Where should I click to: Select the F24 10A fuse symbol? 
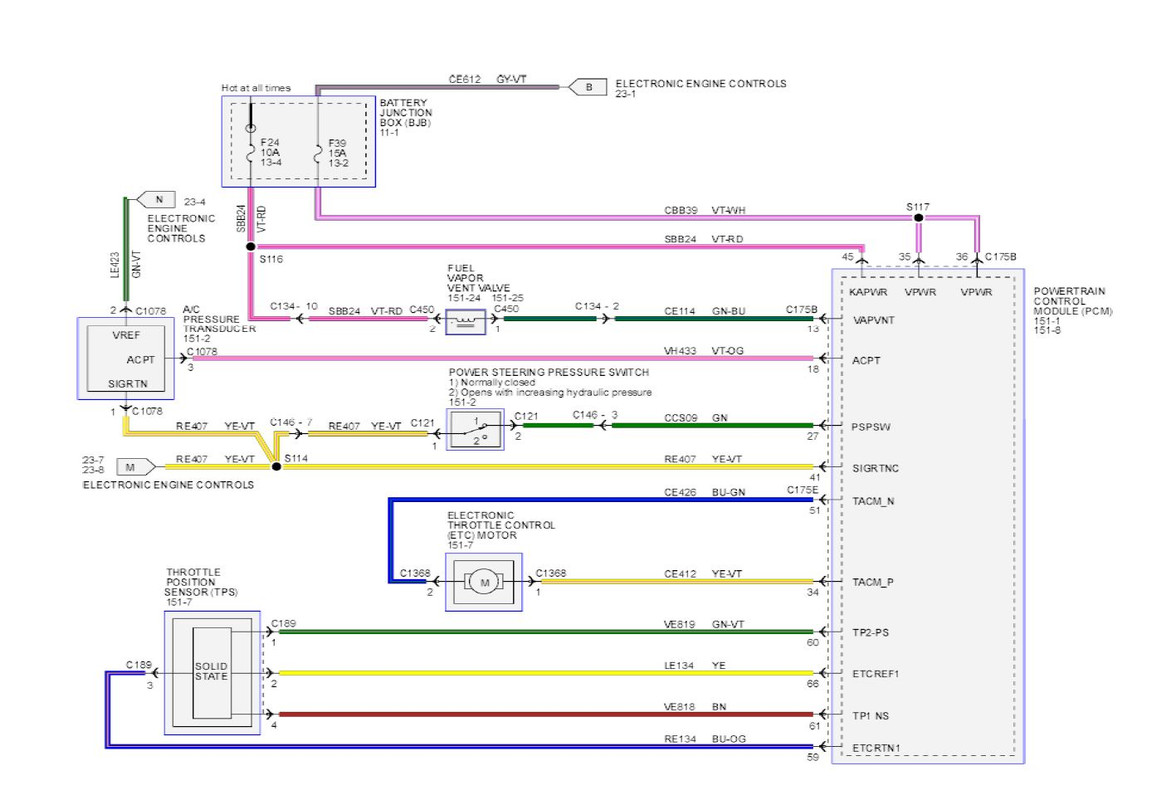tap(251, 154)
